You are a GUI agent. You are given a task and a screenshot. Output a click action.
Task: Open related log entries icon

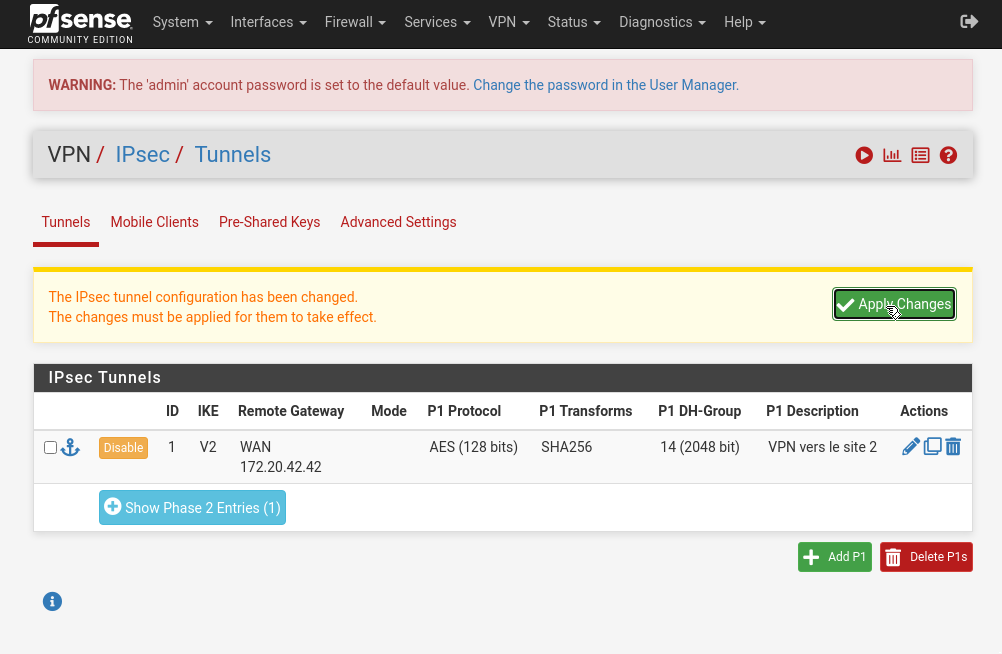[920, 155]
